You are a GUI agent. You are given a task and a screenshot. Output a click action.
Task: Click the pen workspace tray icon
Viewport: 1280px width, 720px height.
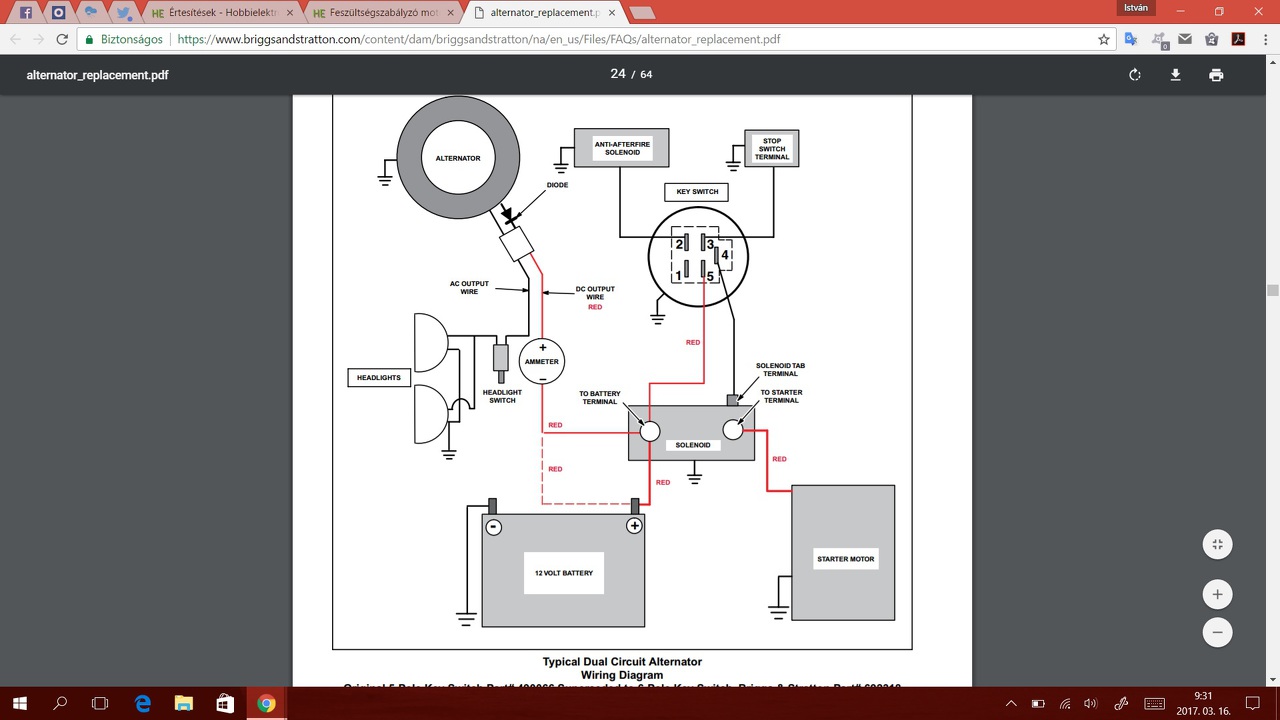(x=1122, y=703)
